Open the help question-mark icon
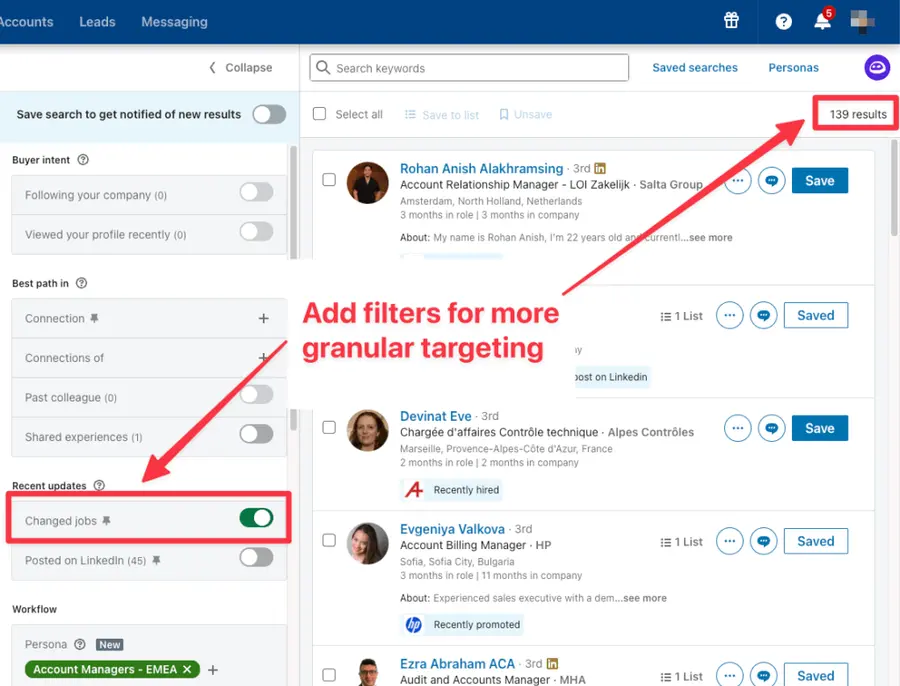 coord(783,21)
